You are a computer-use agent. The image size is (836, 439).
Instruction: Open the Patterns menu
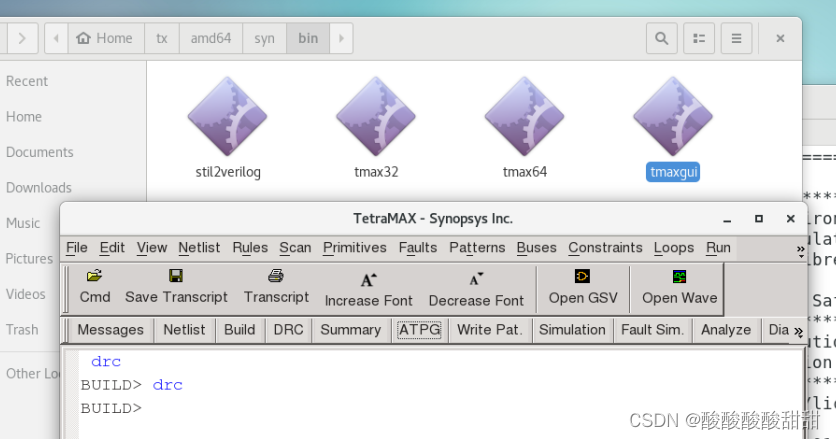(477, 248)
